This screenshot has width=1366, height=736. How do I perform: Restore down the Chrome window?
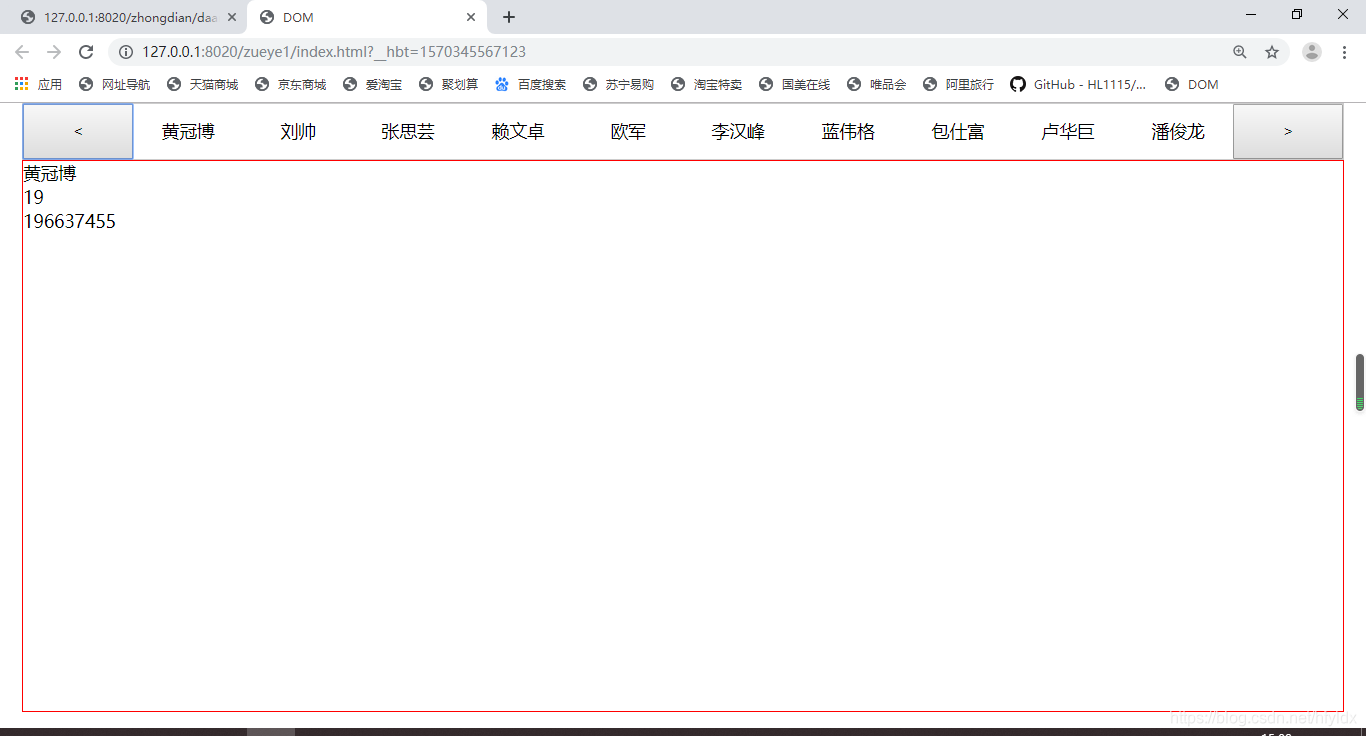coord(1297,14)
